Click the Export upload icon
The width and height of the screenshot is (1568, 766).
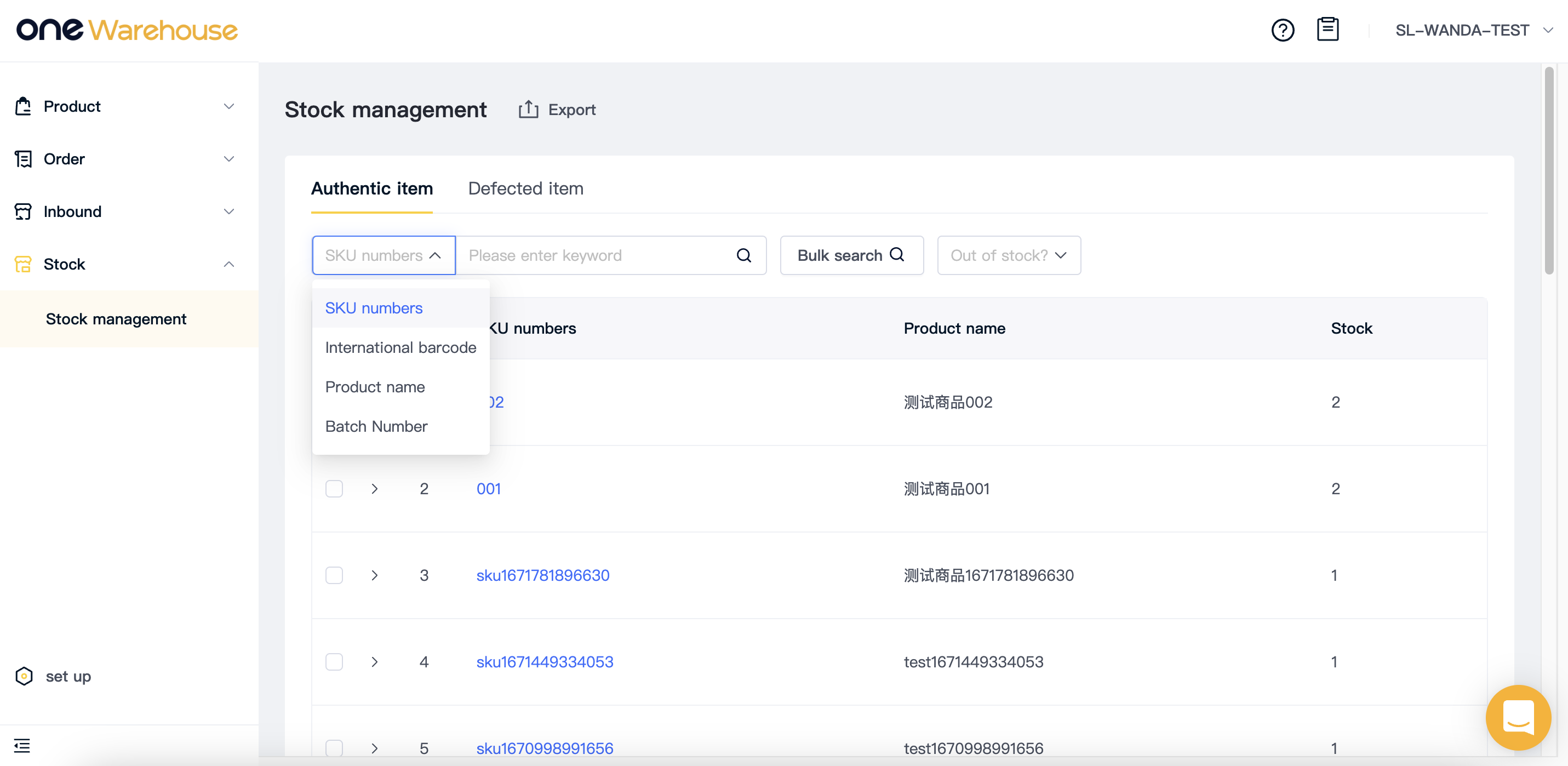tap(528, 110)
